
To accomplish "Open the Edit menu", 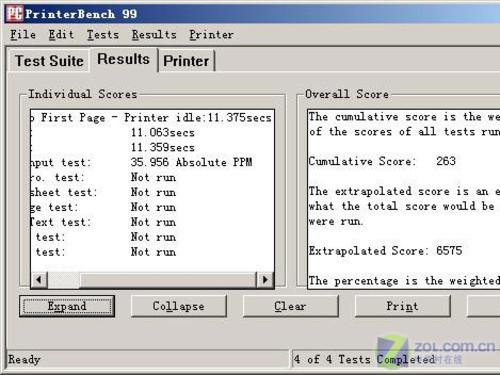I will pos(61,35).
